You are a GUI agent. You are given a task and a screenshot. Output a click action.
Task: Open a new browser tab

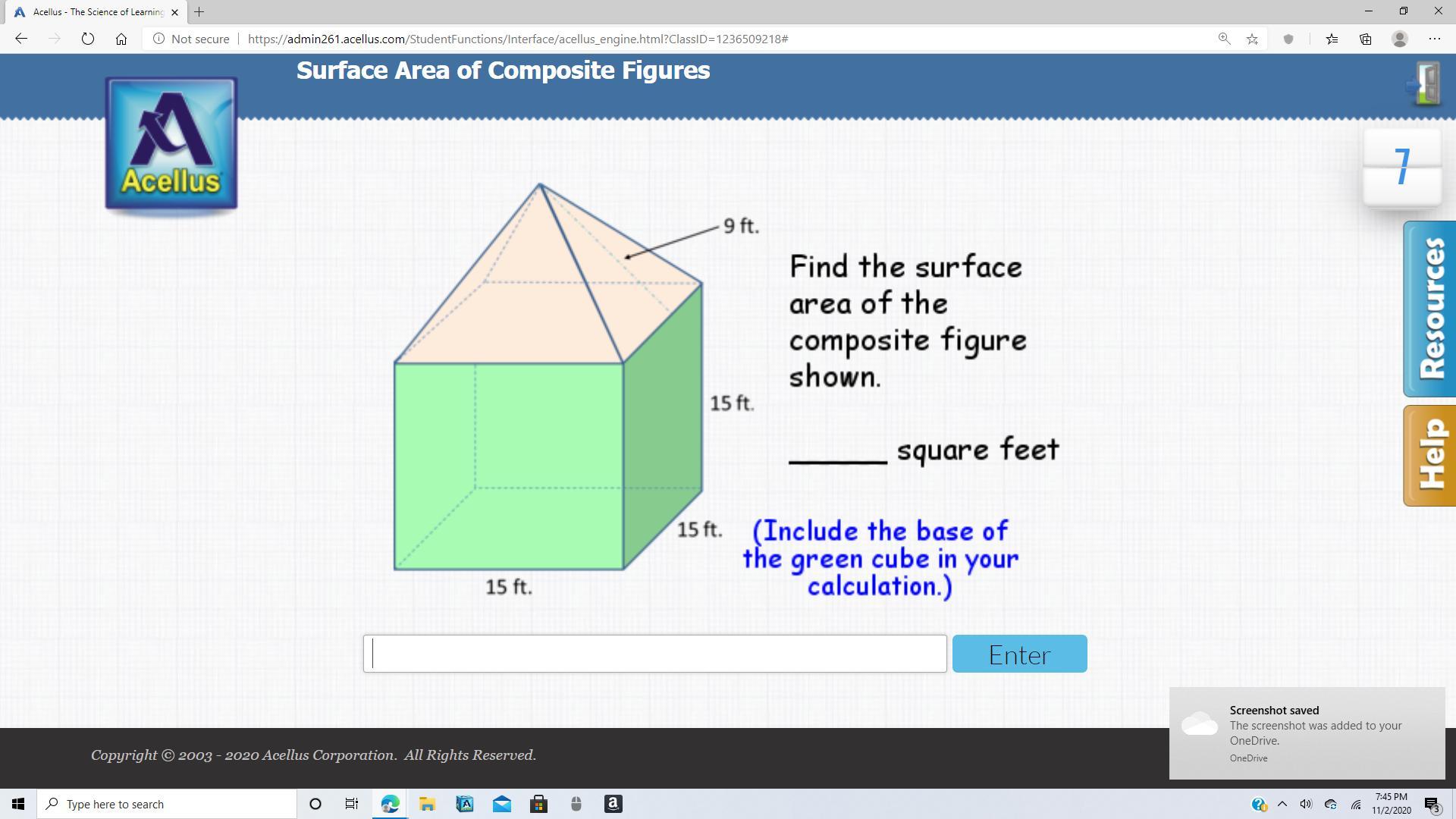tap(199, 11)
